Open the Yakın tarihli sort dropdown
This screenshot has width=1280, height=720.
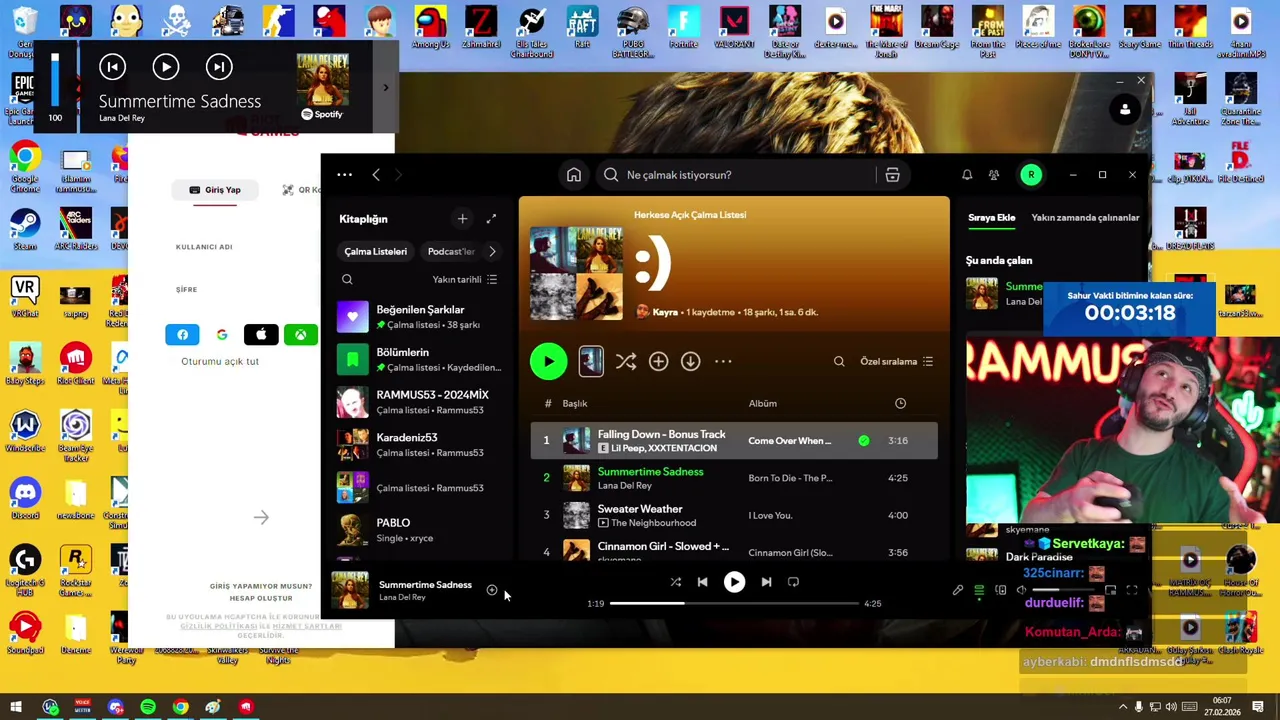465,280
